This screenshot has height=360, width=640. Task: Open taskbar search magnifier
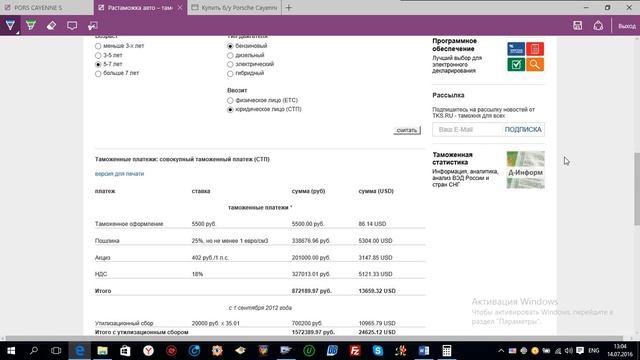click(34, 351)
